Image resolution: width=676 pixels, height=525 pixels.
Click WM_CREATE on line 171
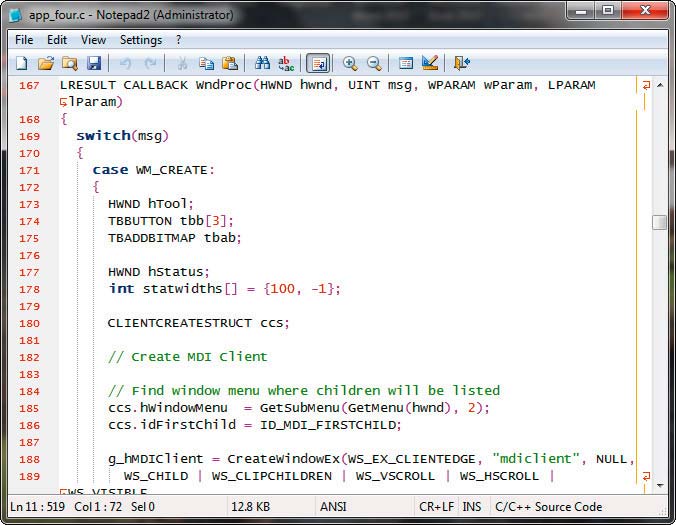172,170
